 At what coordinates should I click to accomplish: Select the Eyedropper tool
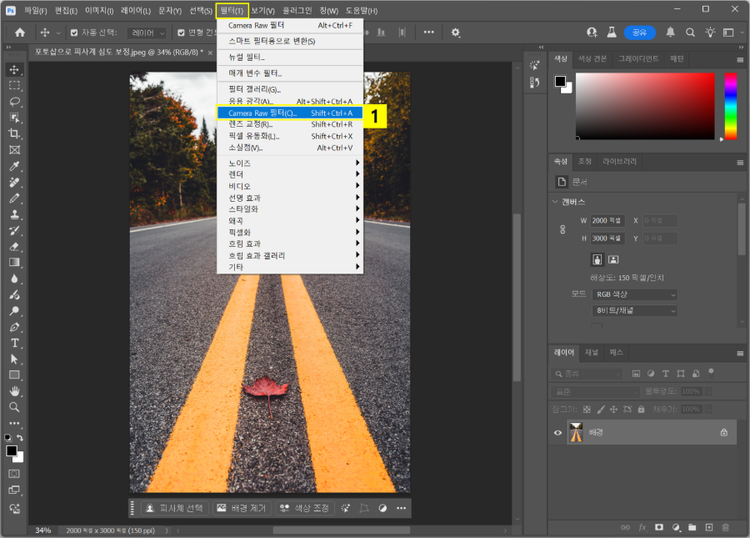pos(14,166)
